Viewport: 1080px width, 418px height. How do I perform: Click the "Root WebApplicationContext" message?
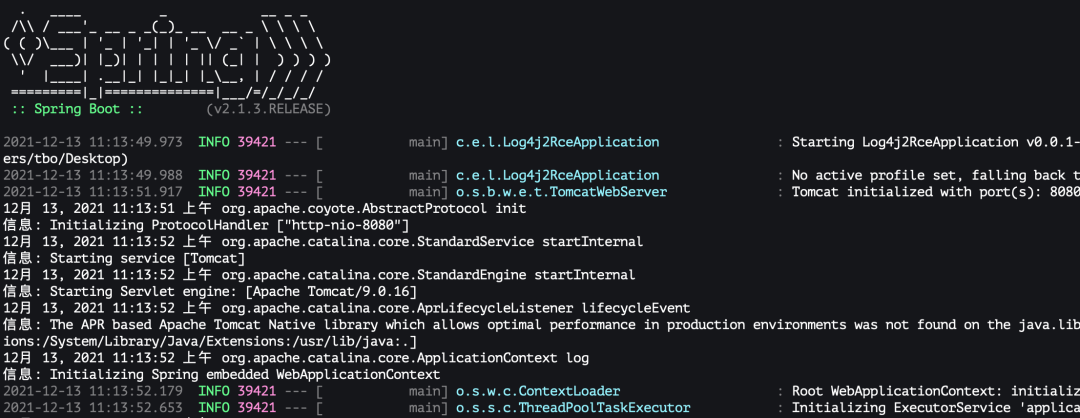pos(935,391)
